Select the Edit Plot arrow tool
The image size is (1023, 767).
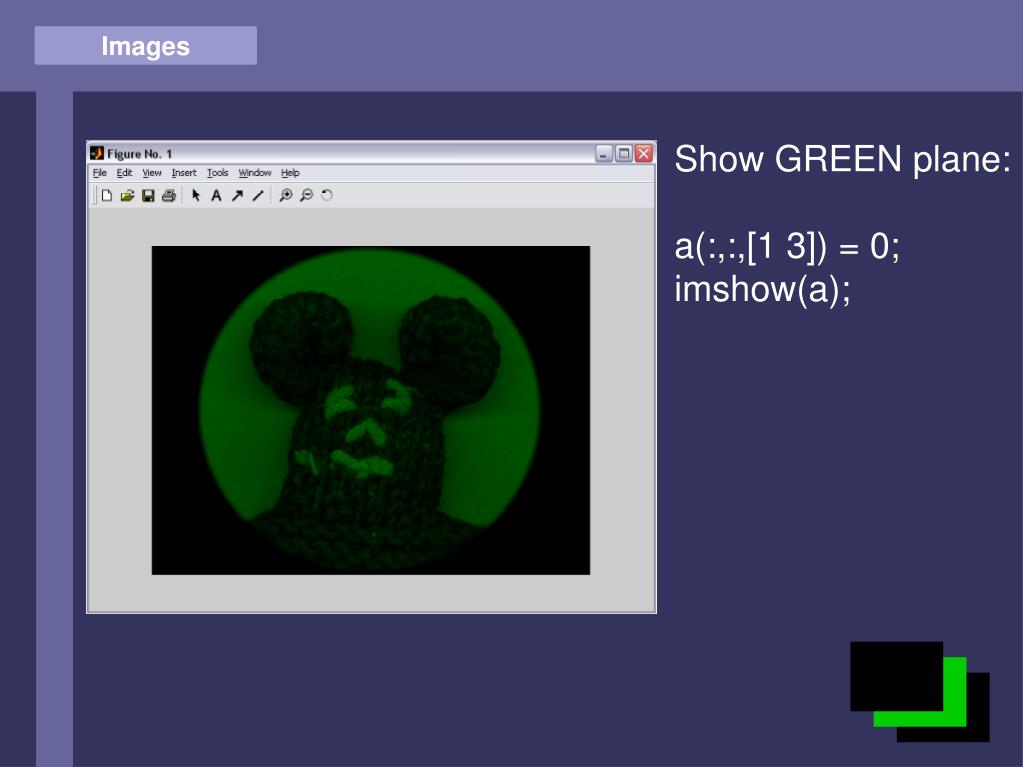click(196, 195)
